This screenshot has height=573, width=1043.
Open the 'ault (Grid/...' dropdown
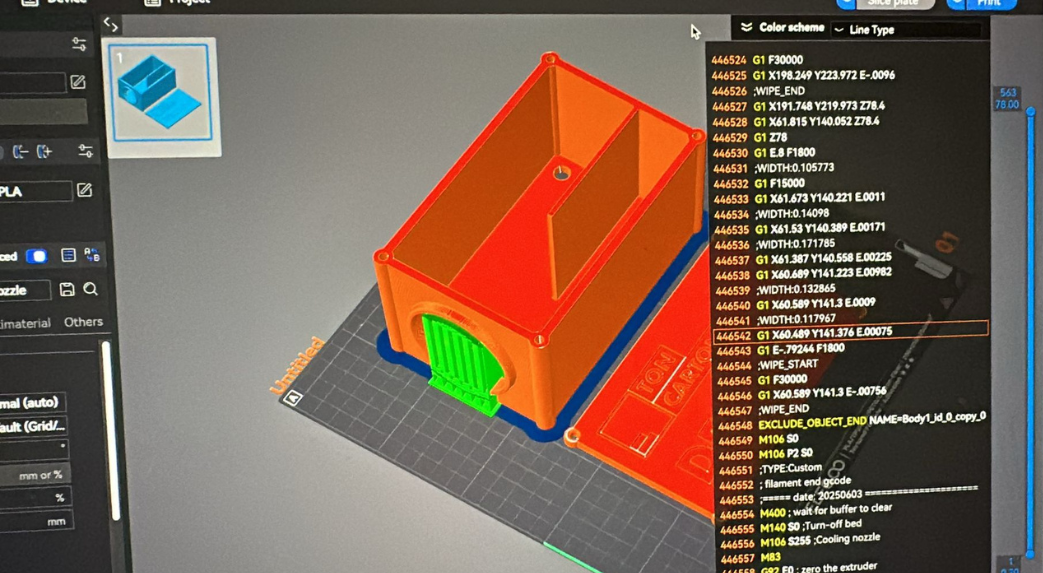pos(33,427)
